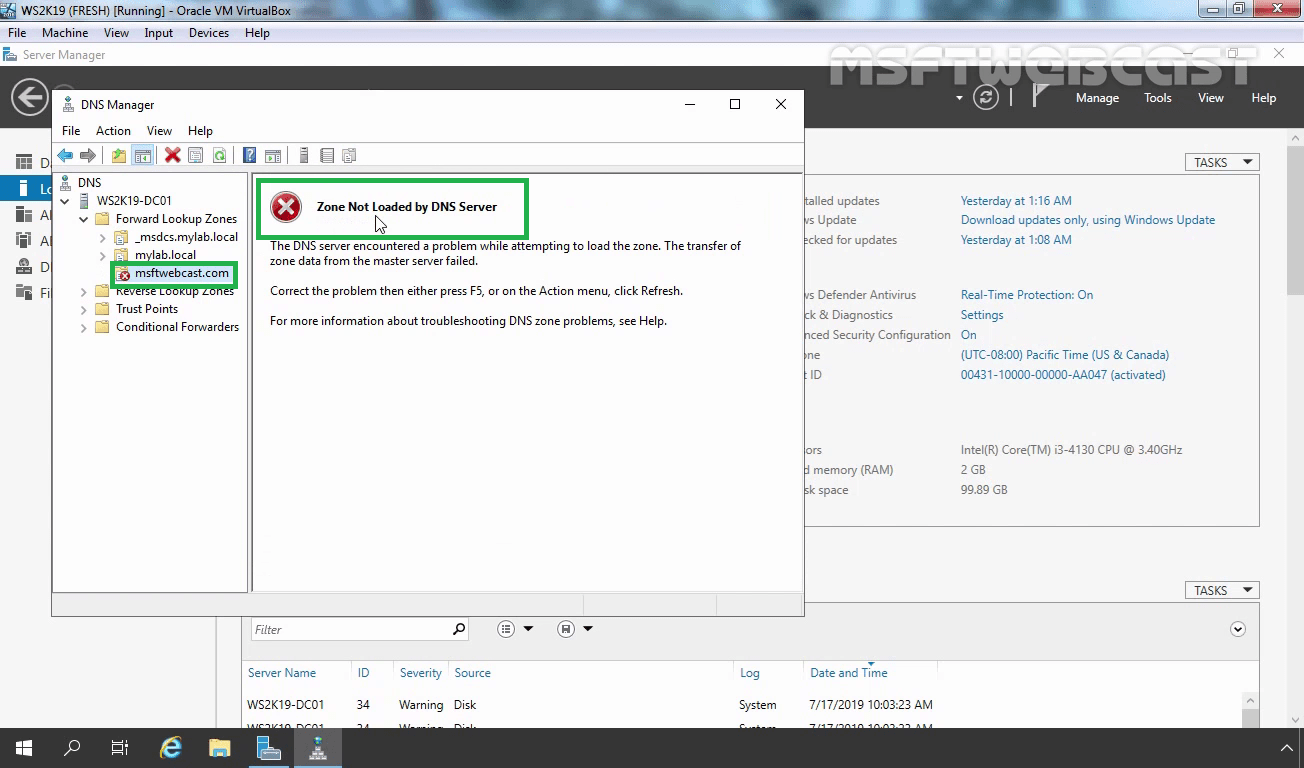
Task: Click 'Yesterday at 1:16 AM' updates link
Action: coord(1016,201)
